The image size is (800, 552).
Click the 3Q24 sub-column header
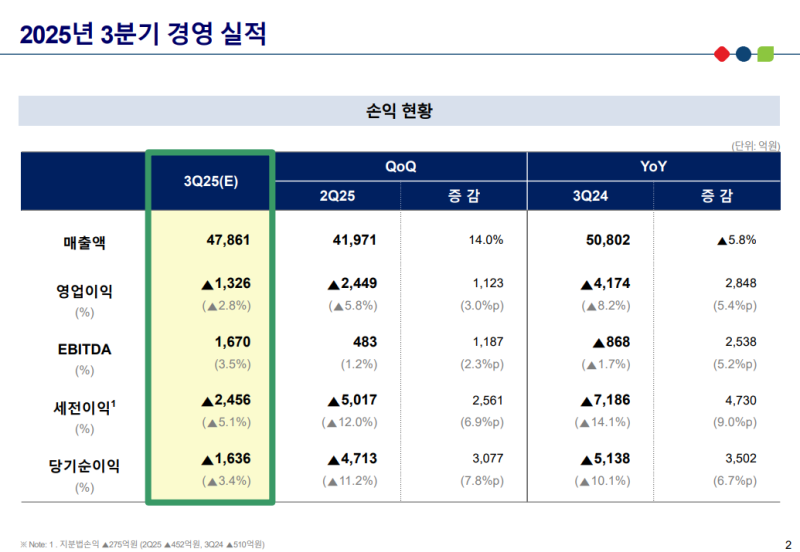(x=590, y=196)
